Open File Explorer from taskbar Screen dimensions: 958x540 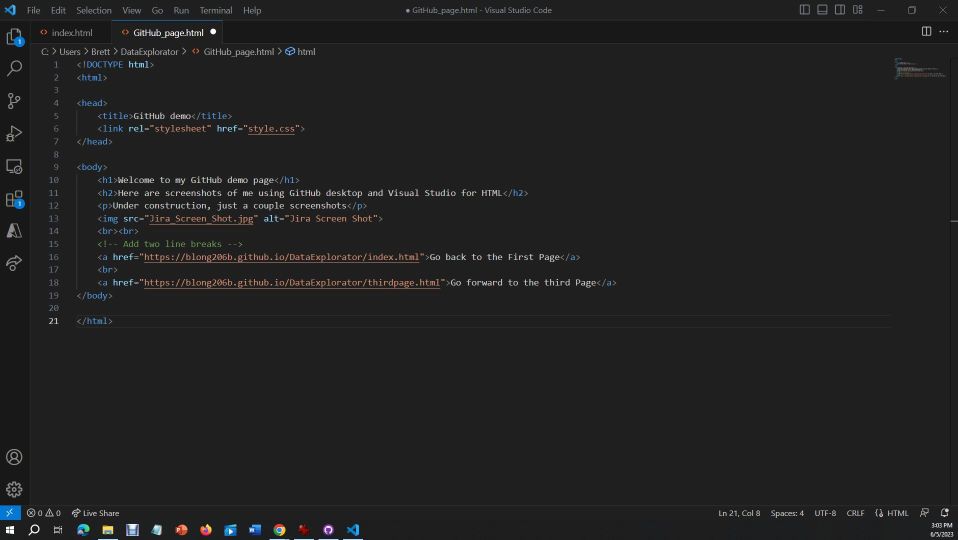pyautogui.click(x=108, y=530)
